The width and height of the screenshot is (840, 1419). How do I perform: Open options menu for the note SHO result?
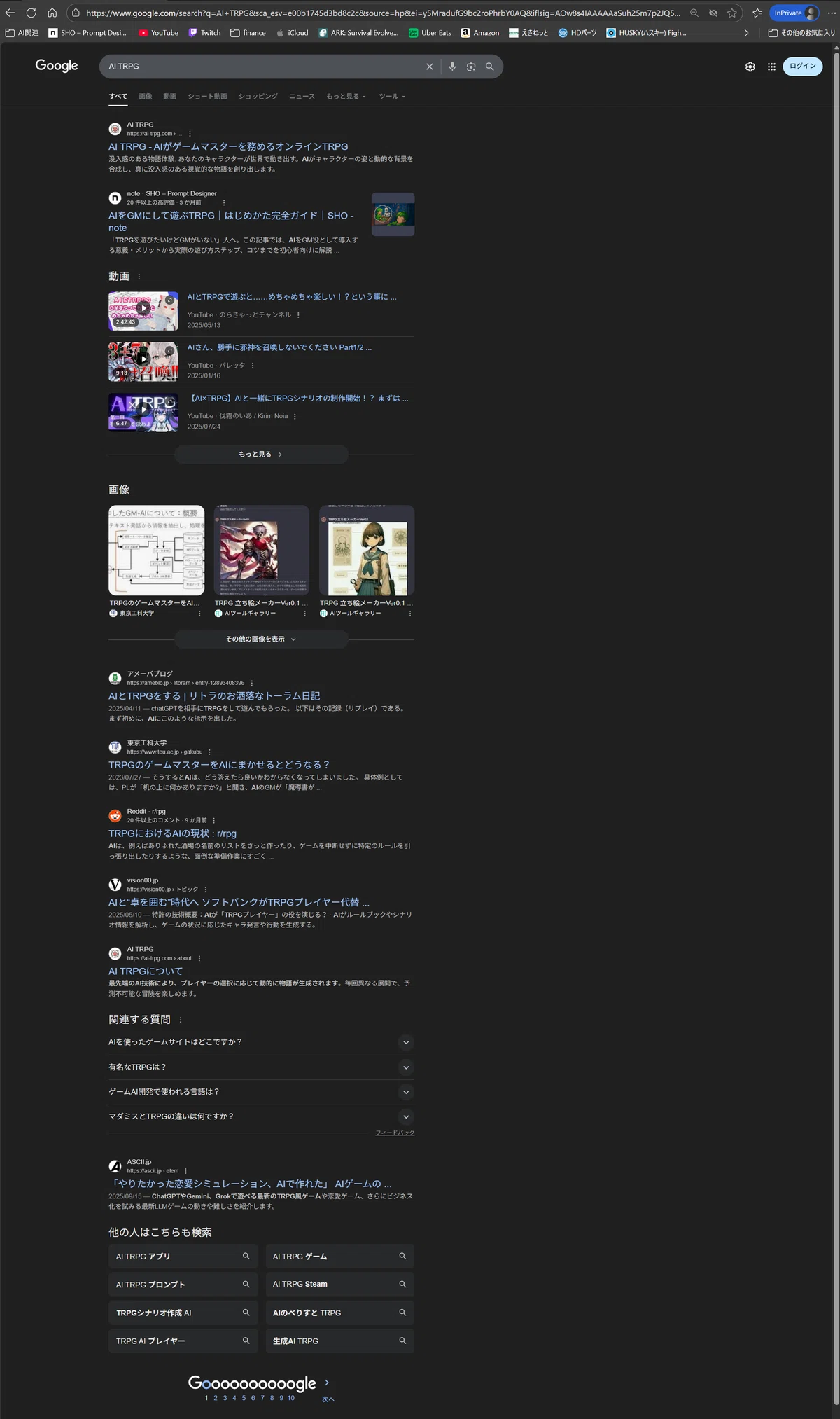pos(224,202)
